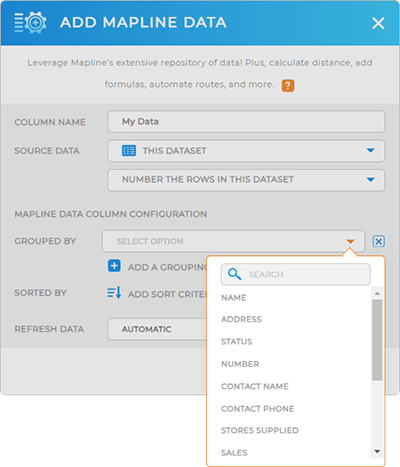
Task: Click the option list scrollbar thumb
Action: (377, 340)
